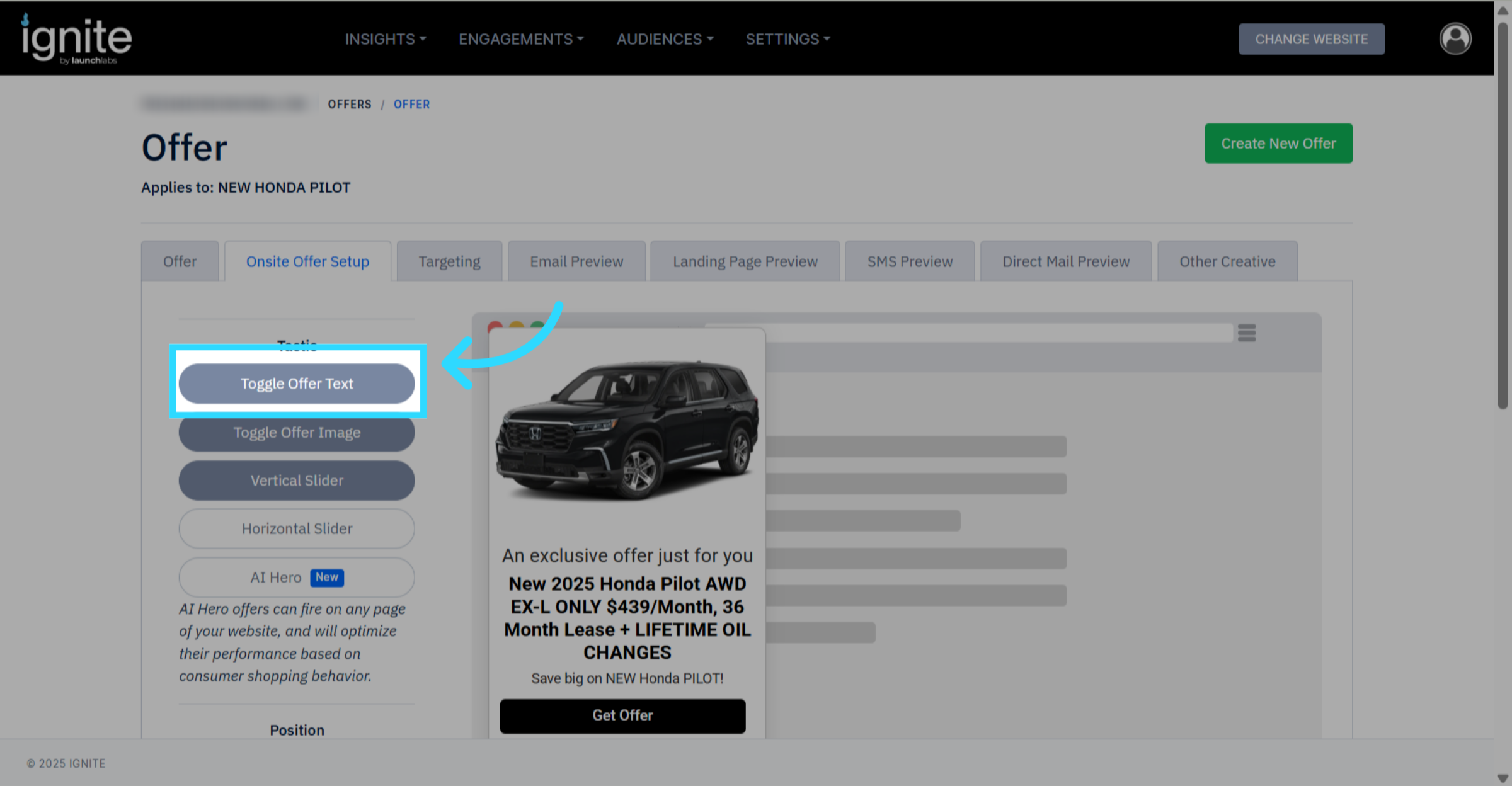This screenshot has height=786, width=1512.
Task: Open the Engagements dropdown menu
Action: click(x=521, y=39)
